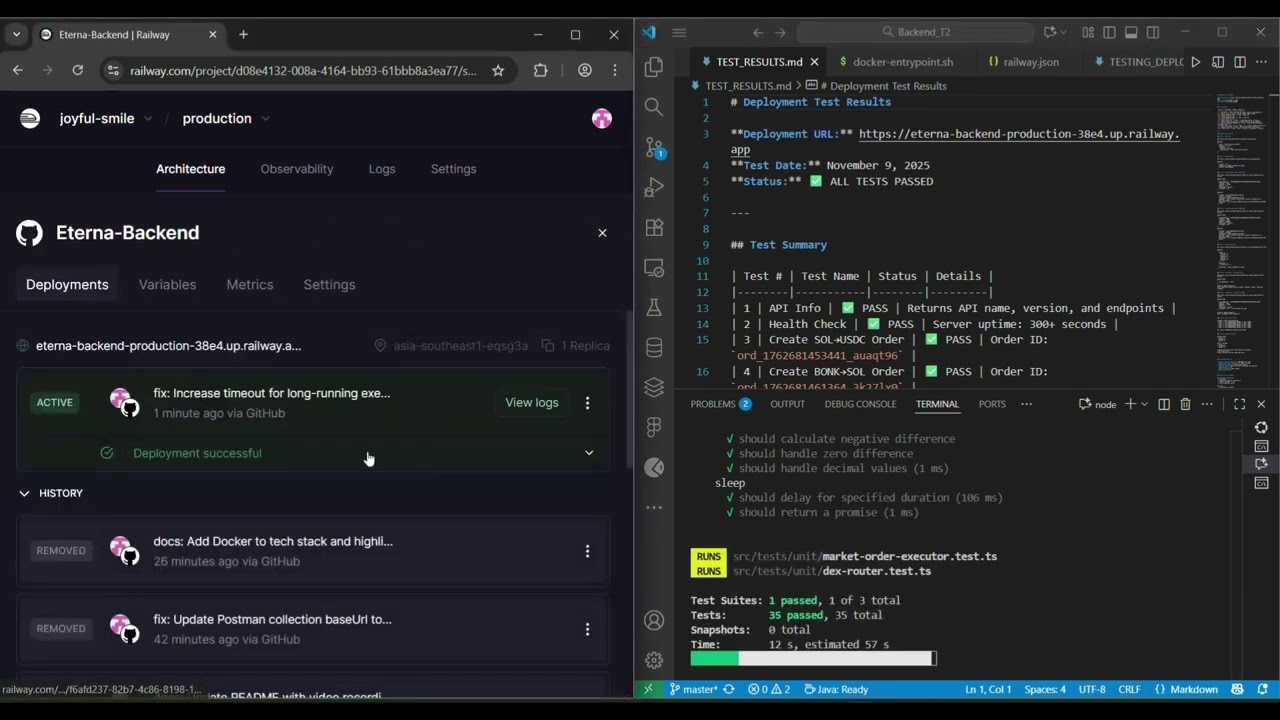Click VS Code editor minimap
Screen dimensions: 1280x720
1243,240
